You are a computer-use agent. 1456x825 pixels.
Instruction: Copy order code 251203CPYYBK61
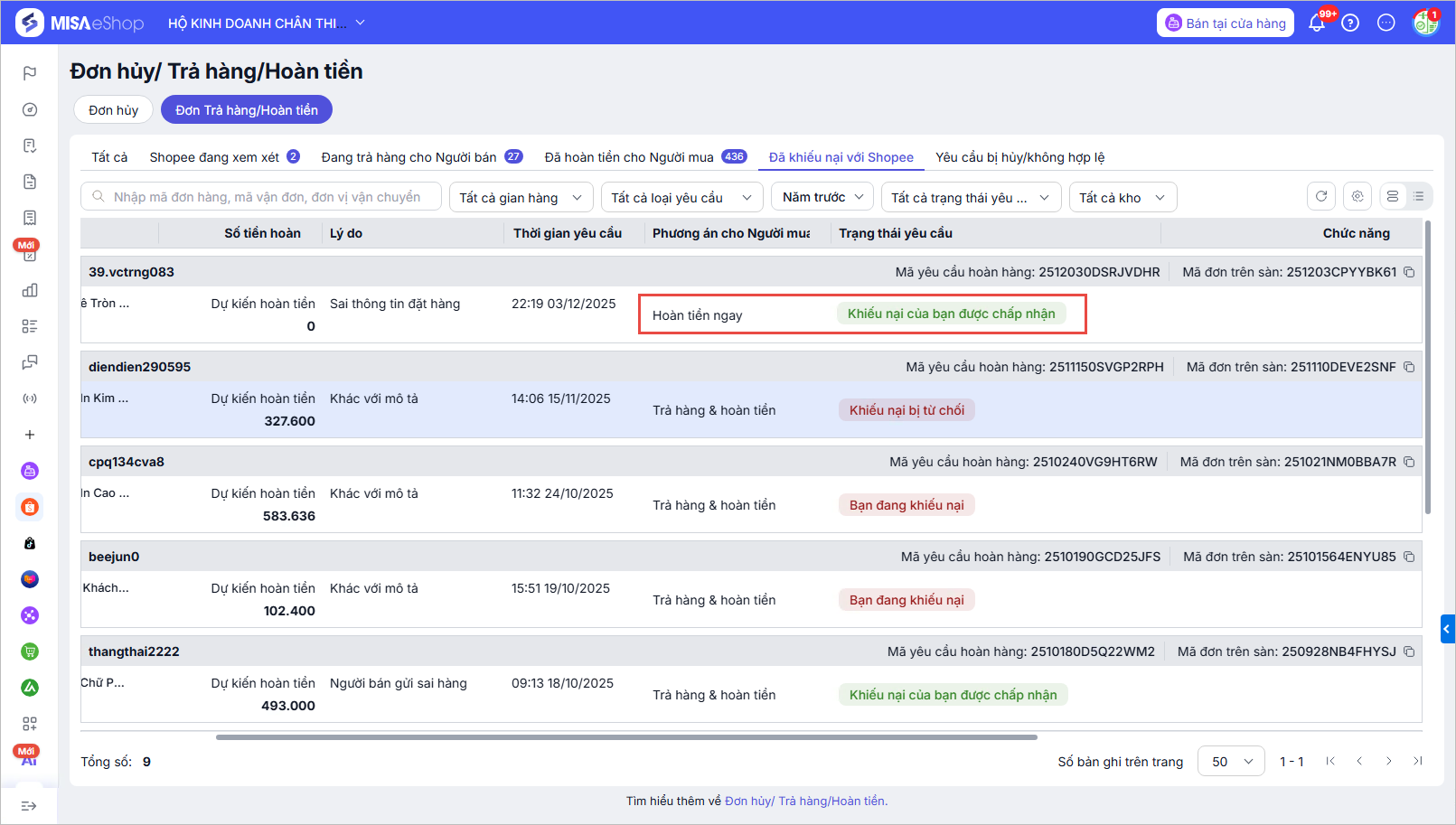tap(1409, 272)
